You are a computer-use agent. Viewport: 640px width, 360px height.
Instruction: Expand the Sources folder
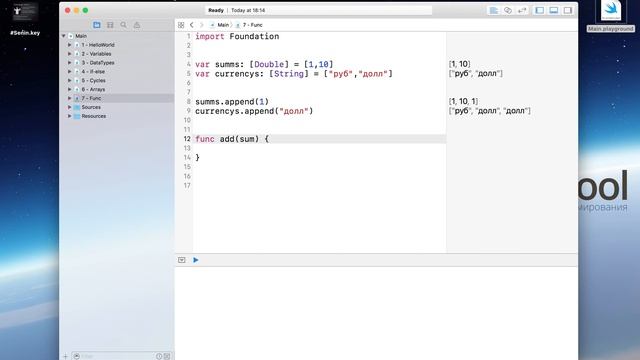point(70,107)
